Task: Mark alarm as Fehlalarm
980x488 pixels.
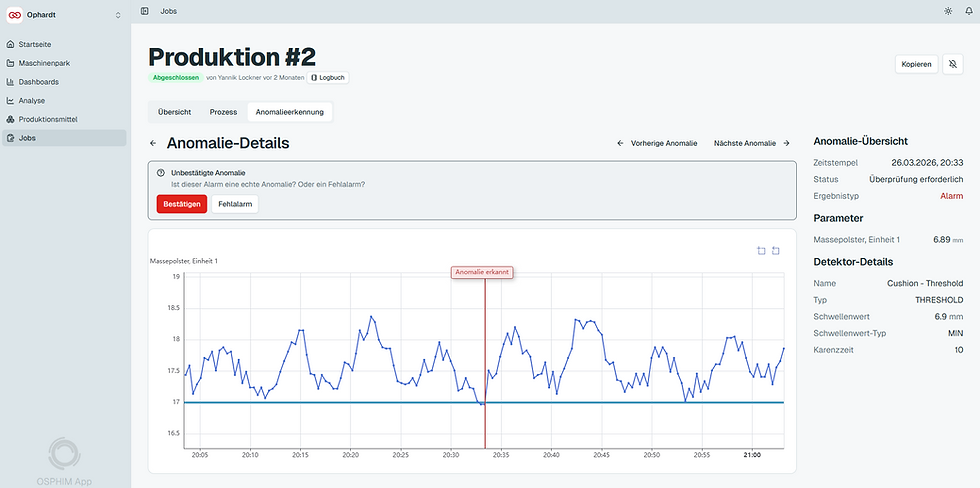Action: [235, 204]
